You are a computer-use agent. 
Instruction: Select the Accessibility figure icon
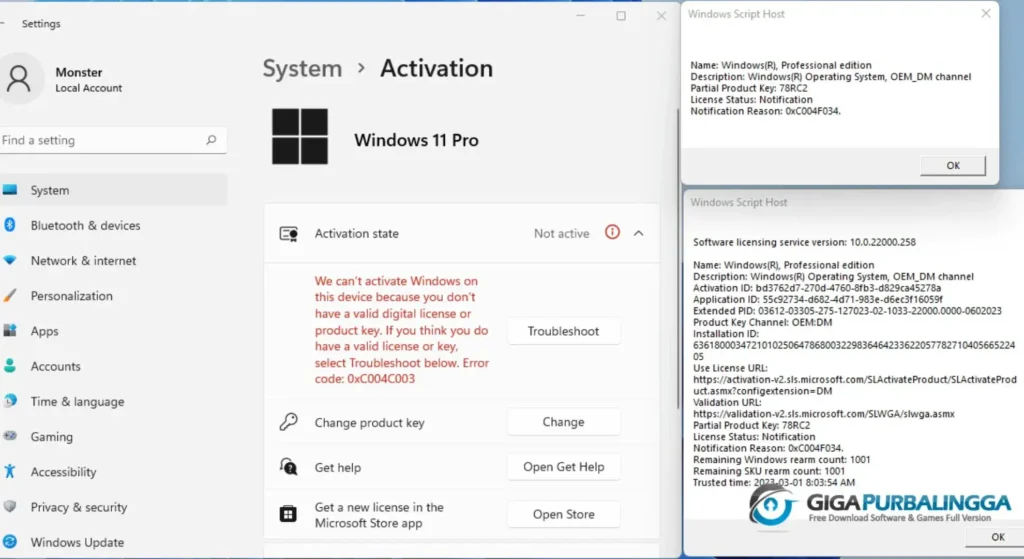(10, 471)
